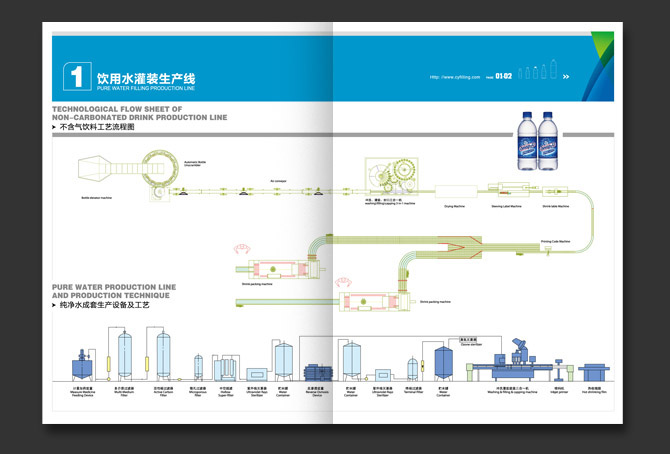Click the "Multi-Medium Filter" label
This screenshot has width=670, height=454.
[124, 392]
